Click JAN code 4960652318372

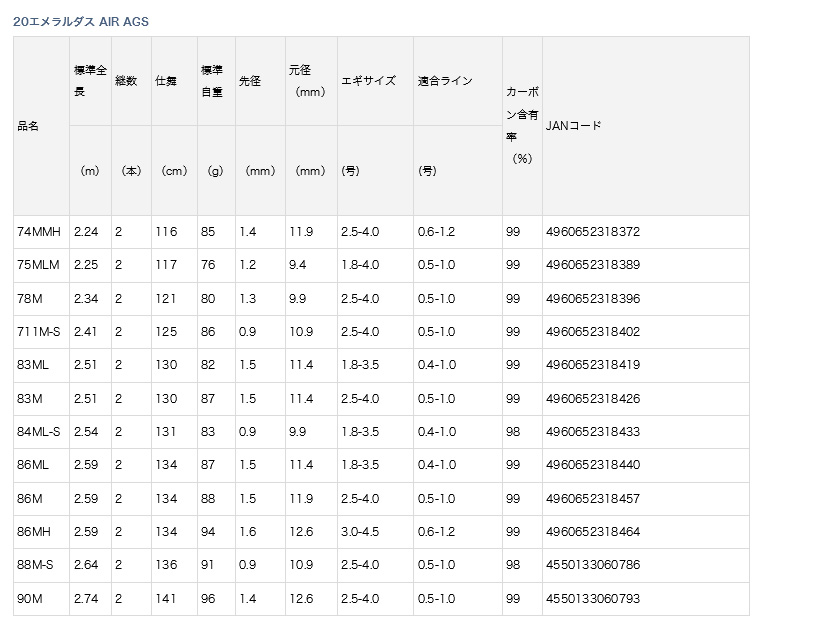point(593,232)
